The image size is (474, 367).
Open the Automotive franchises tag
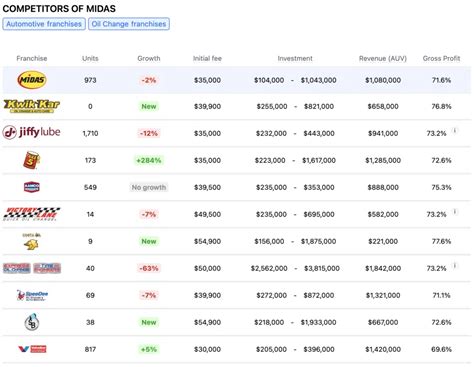click(x=44, y=24)
